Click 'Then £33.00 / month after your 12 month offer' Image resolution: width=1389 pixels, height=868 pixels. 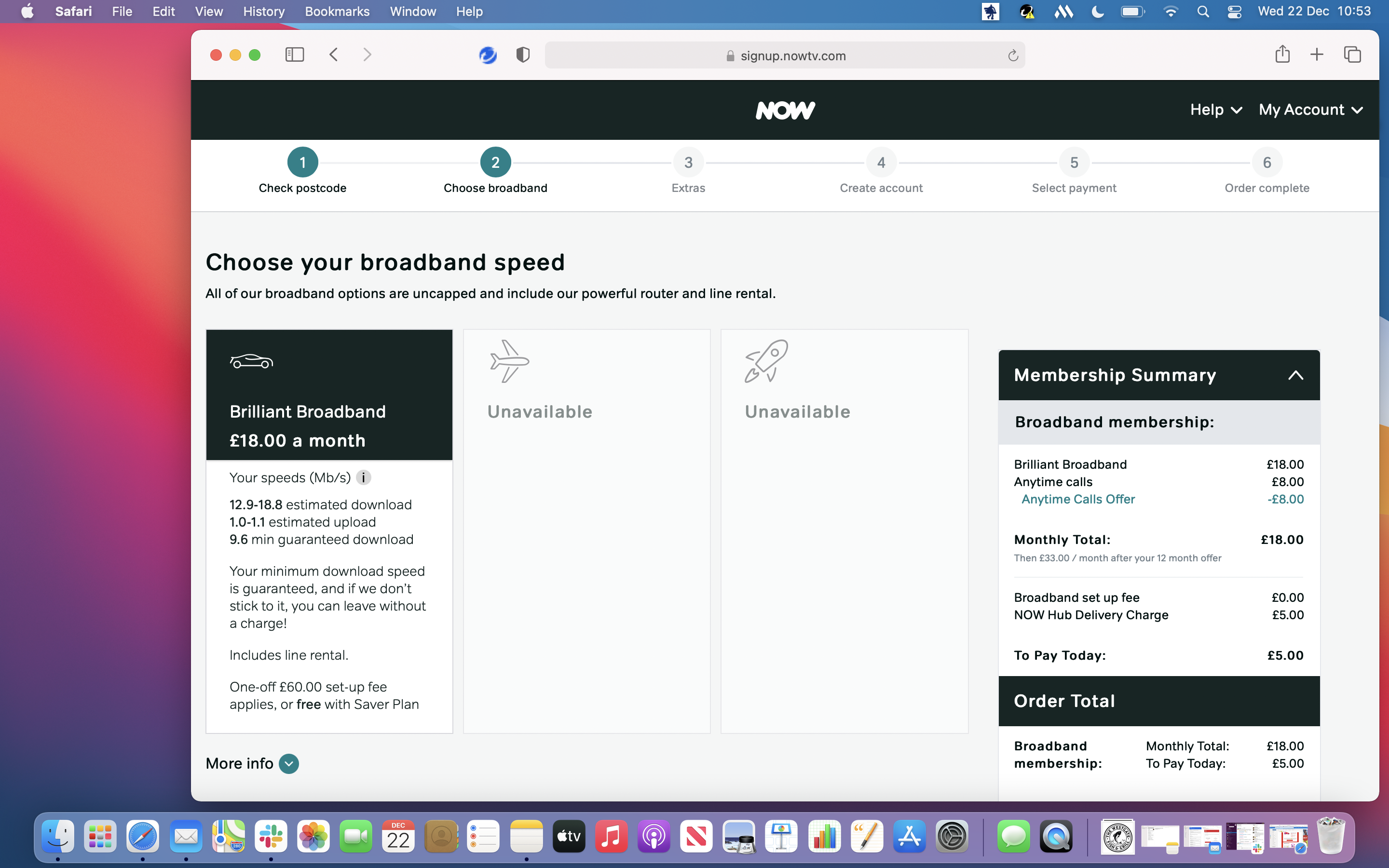point(1117,558)
